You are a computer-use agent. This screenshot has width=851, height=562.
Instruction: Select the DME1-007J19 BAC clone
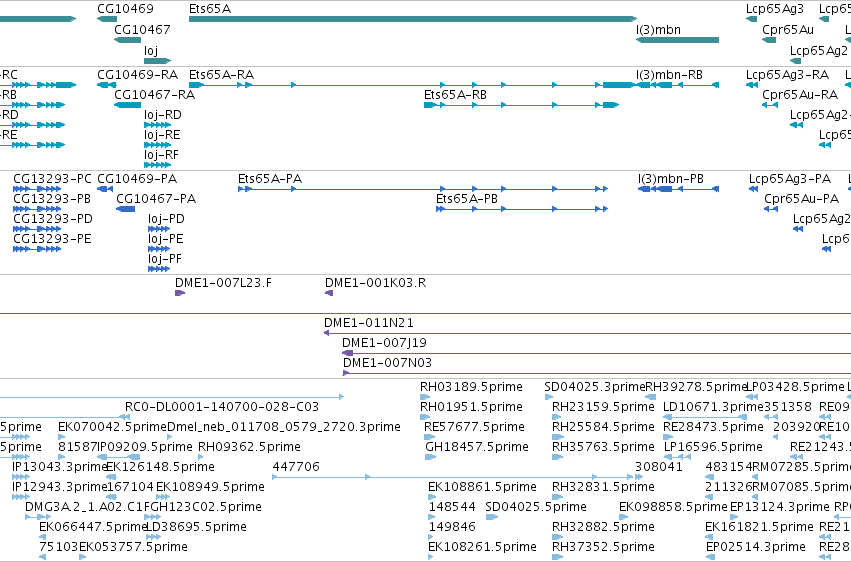tap(596, 353)
